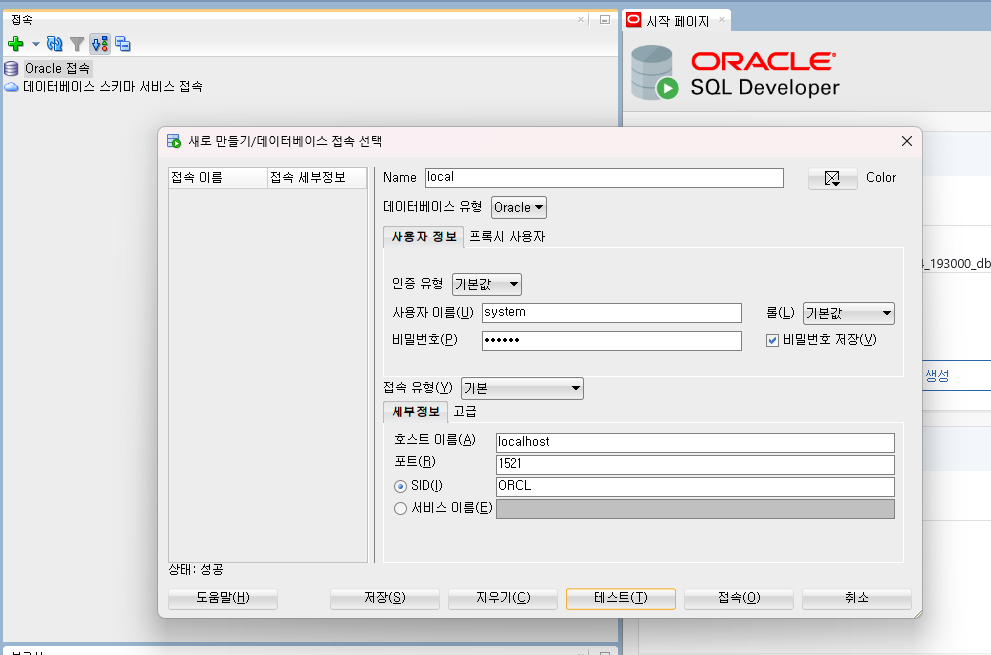Expand the 롤 기본값 dropdown
This screenshot has width=991, height=655.
(x=848, y=313)
